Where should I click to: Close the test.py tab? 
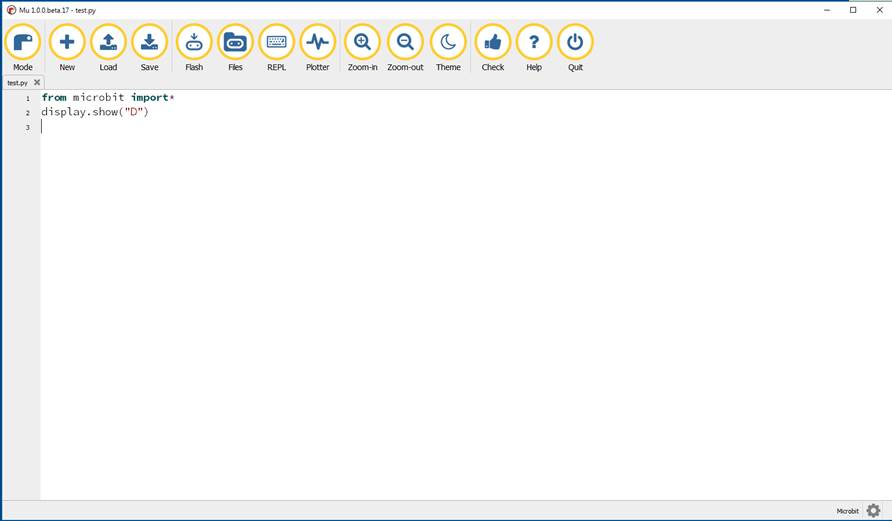tap(37, 82)
